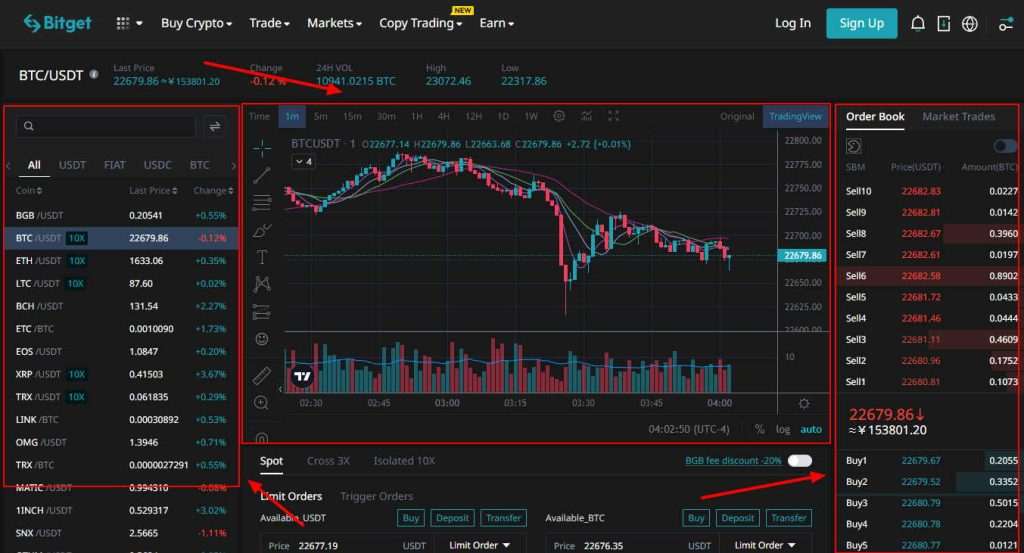Click the coin search input field
This screenshot has width=1024, height=553.
pyautogui.click(x=106, y=127)
